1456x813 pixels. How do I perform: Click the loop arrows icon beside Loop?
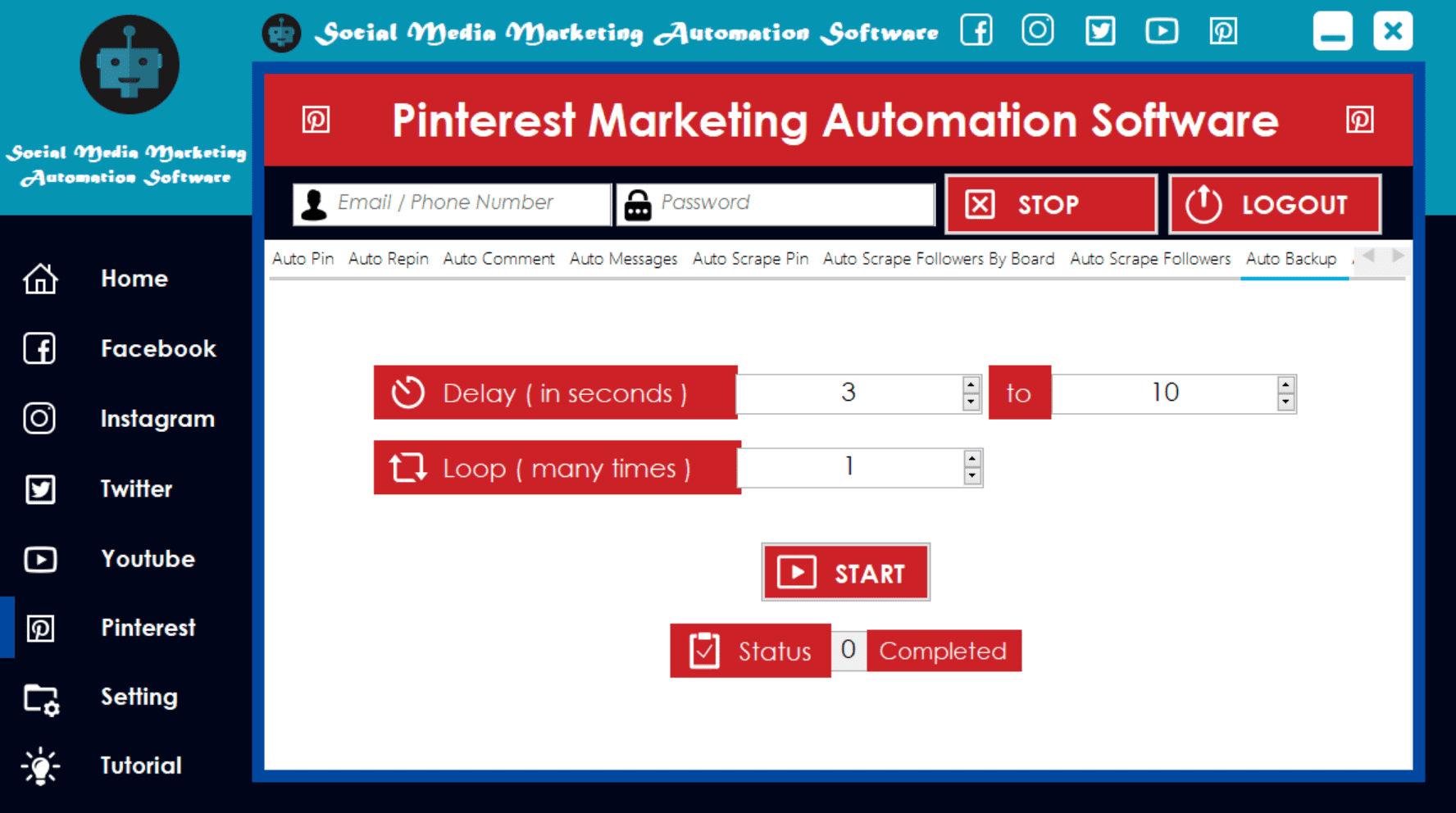pos(407,468)
